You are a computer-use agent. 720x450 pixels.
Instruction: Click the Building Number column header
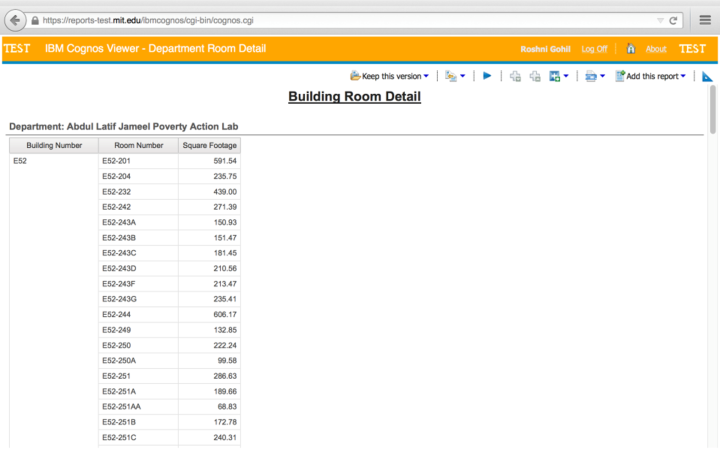pos(54,145)
